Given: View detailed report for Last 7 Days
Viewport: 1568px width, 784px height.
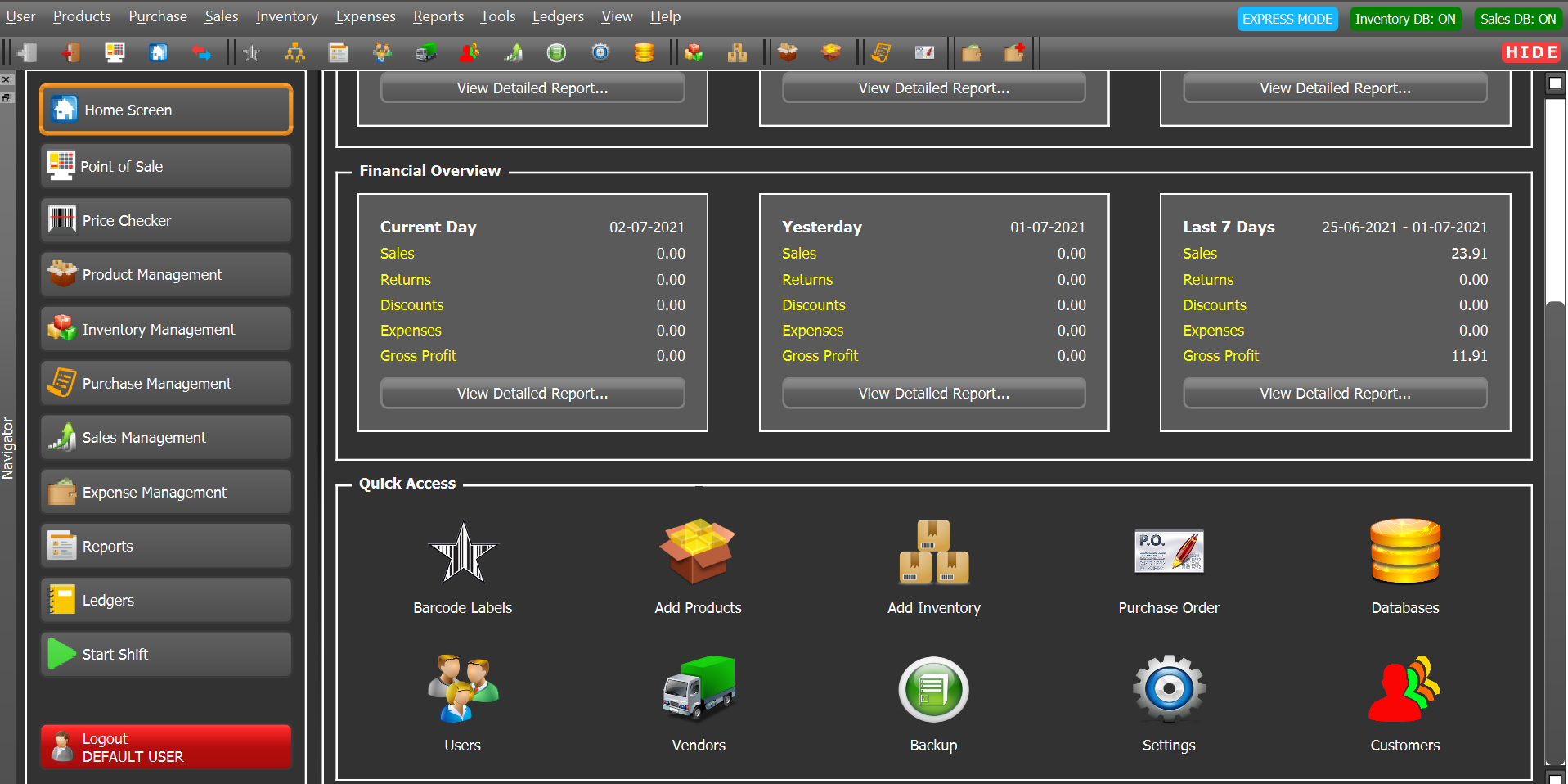Looking at the screenshot, I should click(x=1335, y=393).
